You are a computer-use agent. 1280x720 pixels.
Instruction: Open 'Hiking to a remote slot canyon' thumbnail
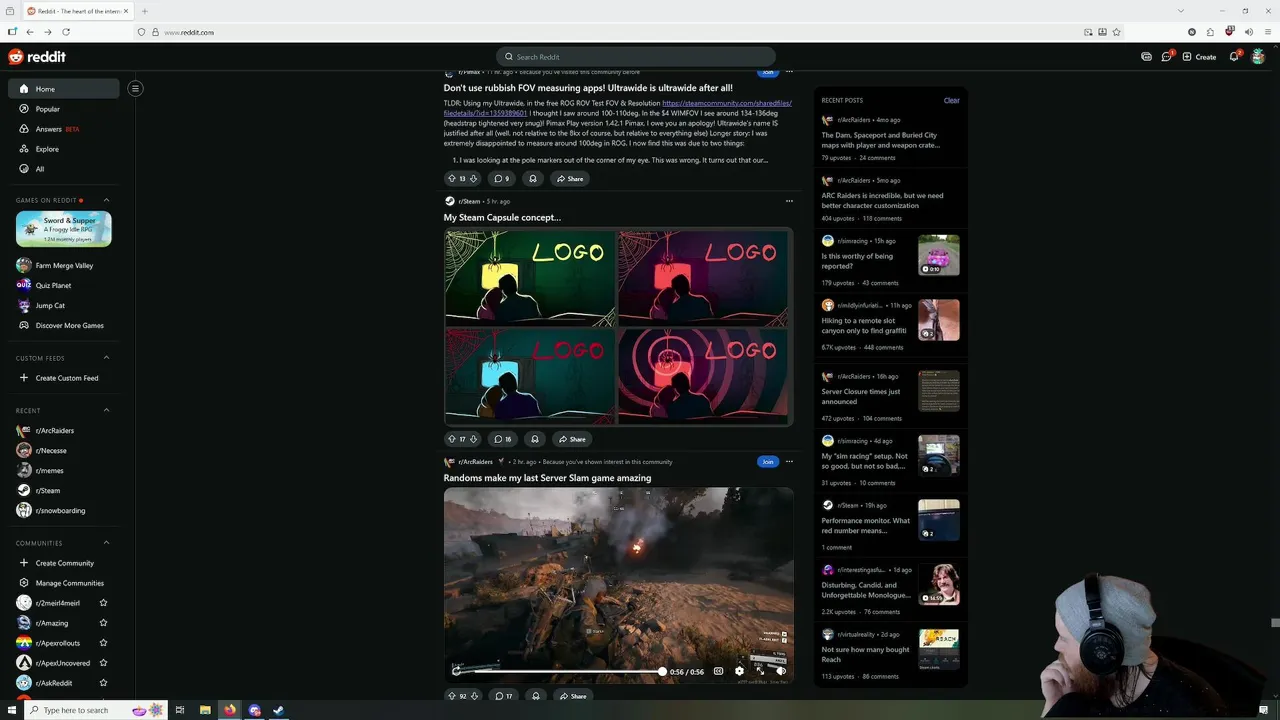click(x=939, y=320)
